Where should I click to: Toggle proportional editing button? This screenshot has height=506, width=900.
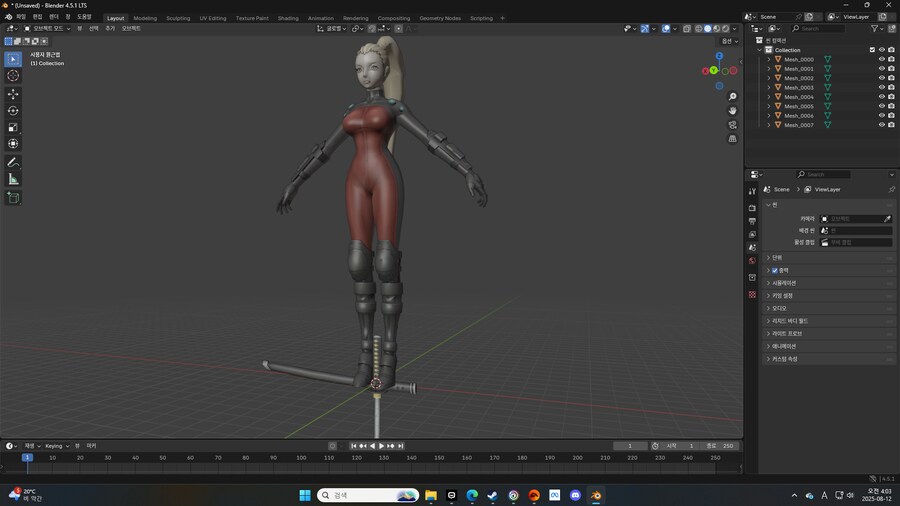[x=398, y=28]
